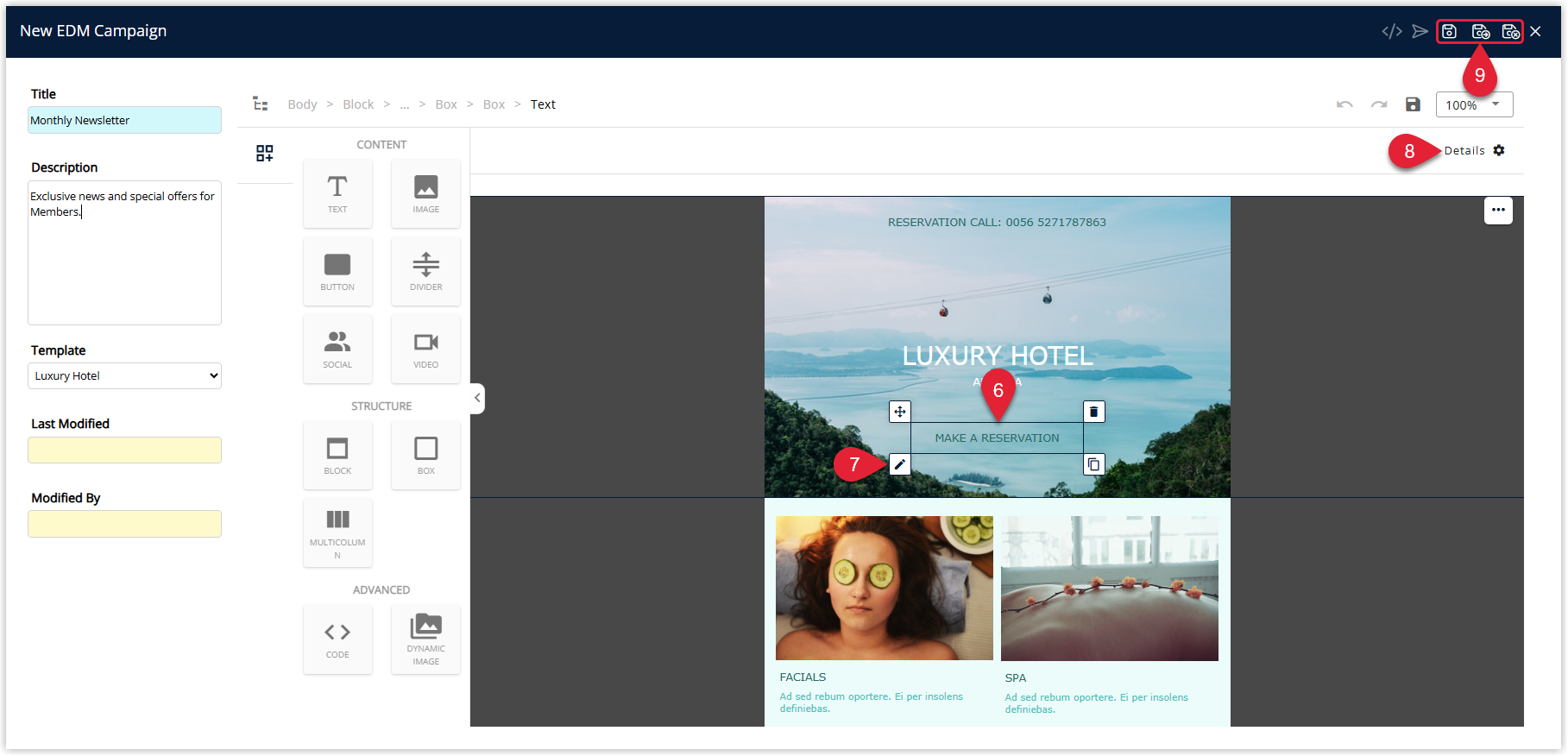
Task: Select Text in the breadcrumb
Action: pos(543,104)
